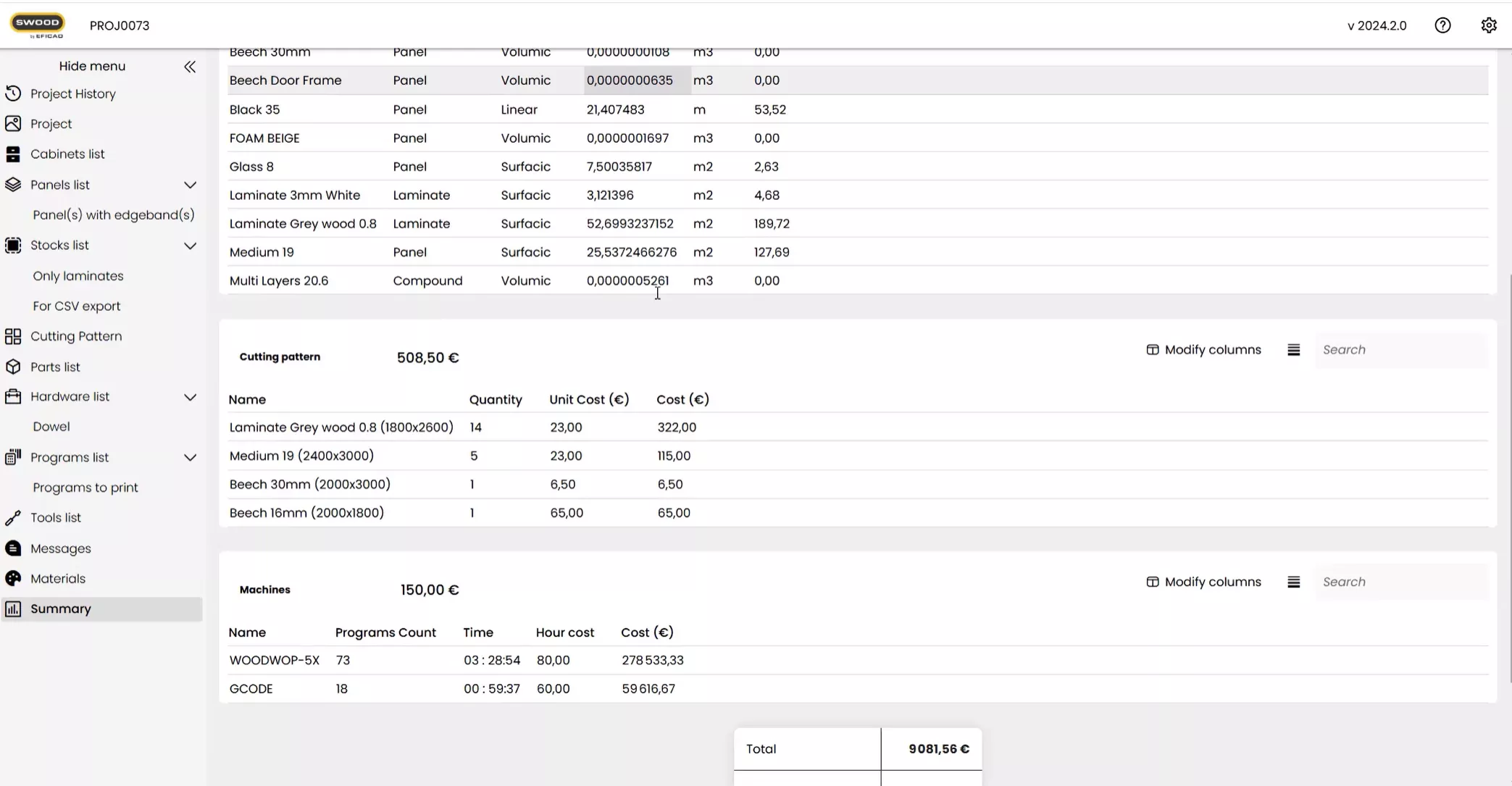Open Project History page
The height and width of the screenshot is (786, 1512).
click(73, 93)
